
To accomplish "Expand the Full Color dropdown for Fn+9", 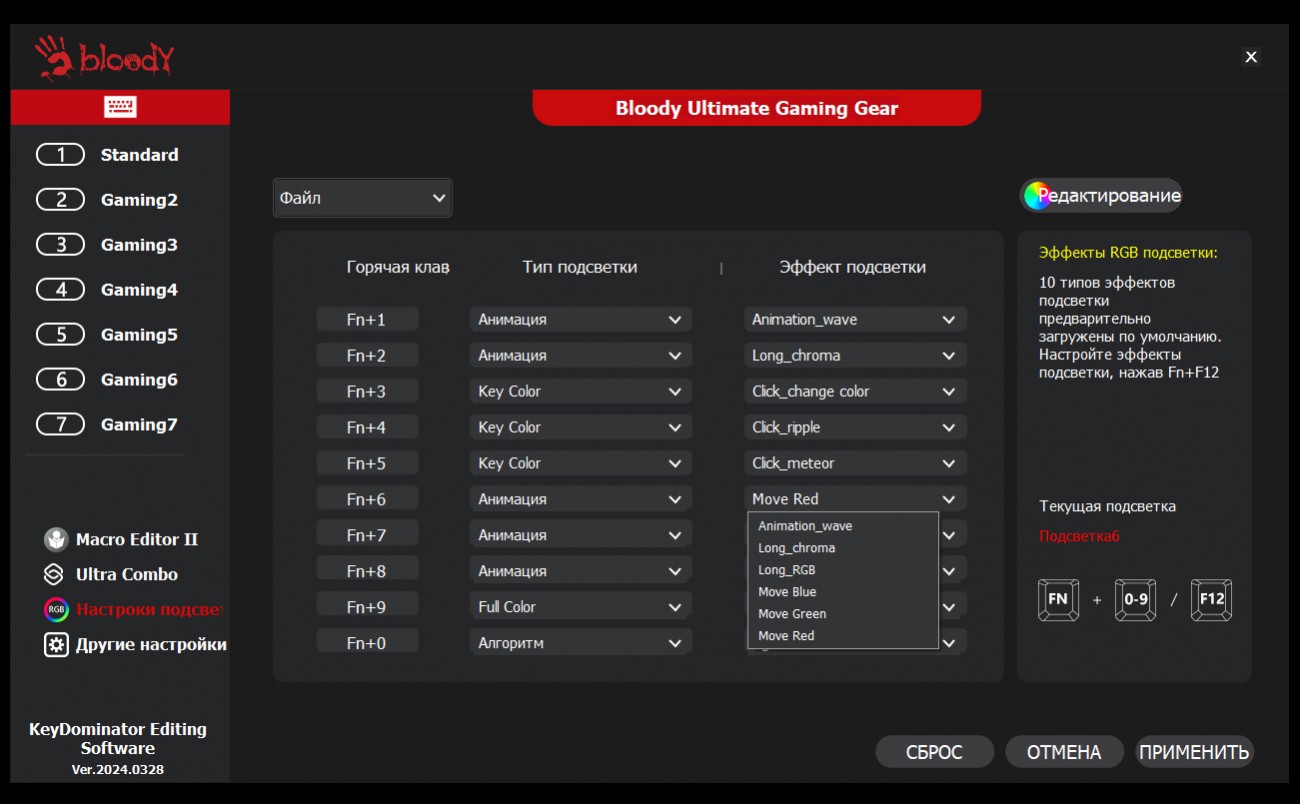I will (580, 607).
